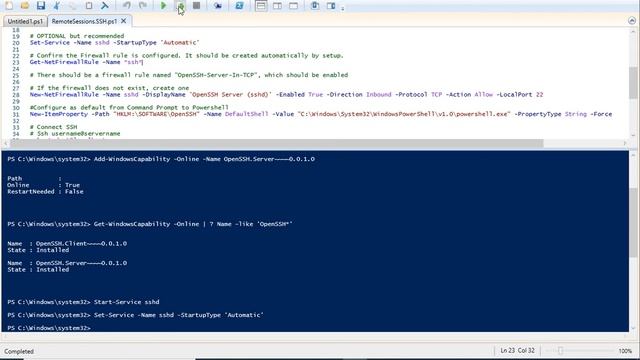Click the New-ItemProperty line 31
The width and height of the screenshot is (640, 360).
[320, 114]
